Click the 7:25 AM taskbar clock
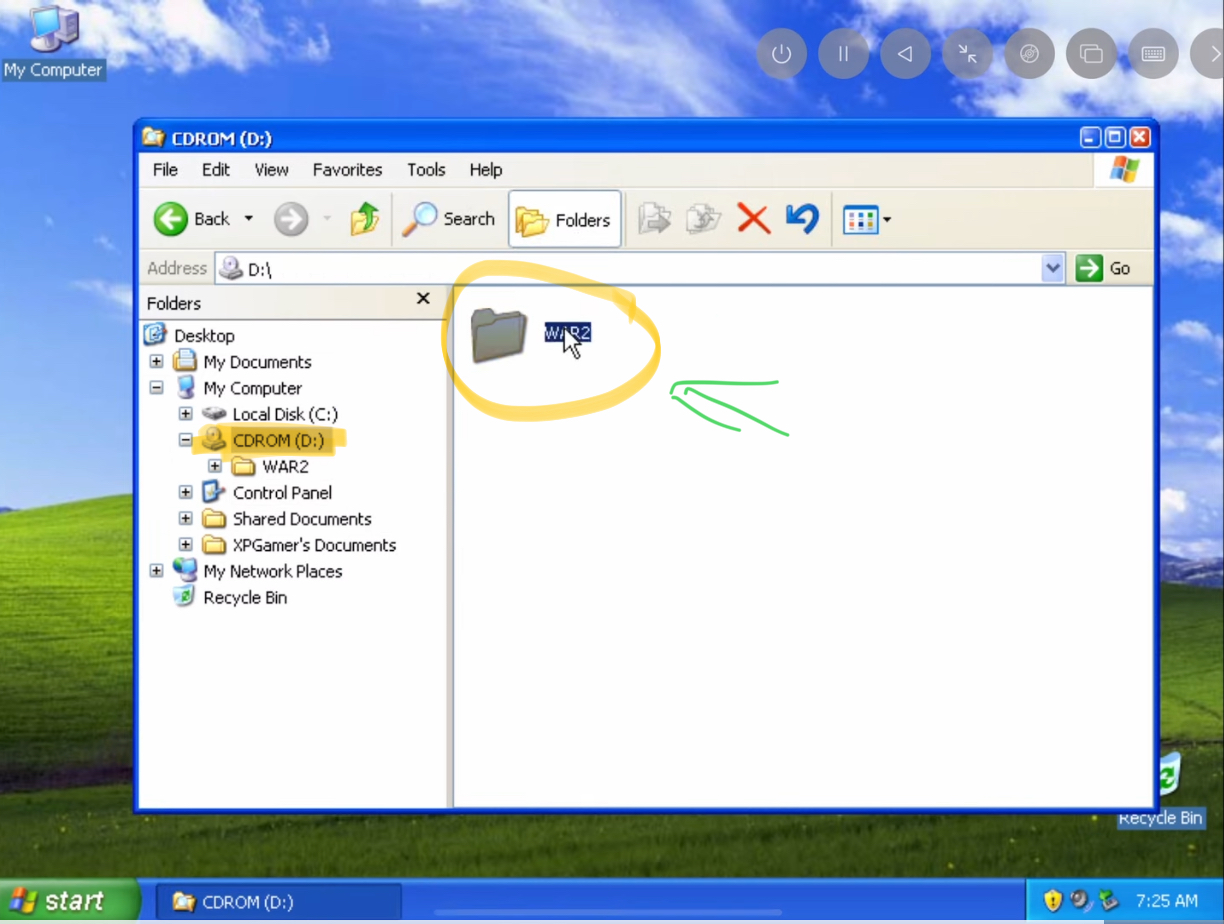Screen dimensions: 1224x924 (x=1166, y=901)
